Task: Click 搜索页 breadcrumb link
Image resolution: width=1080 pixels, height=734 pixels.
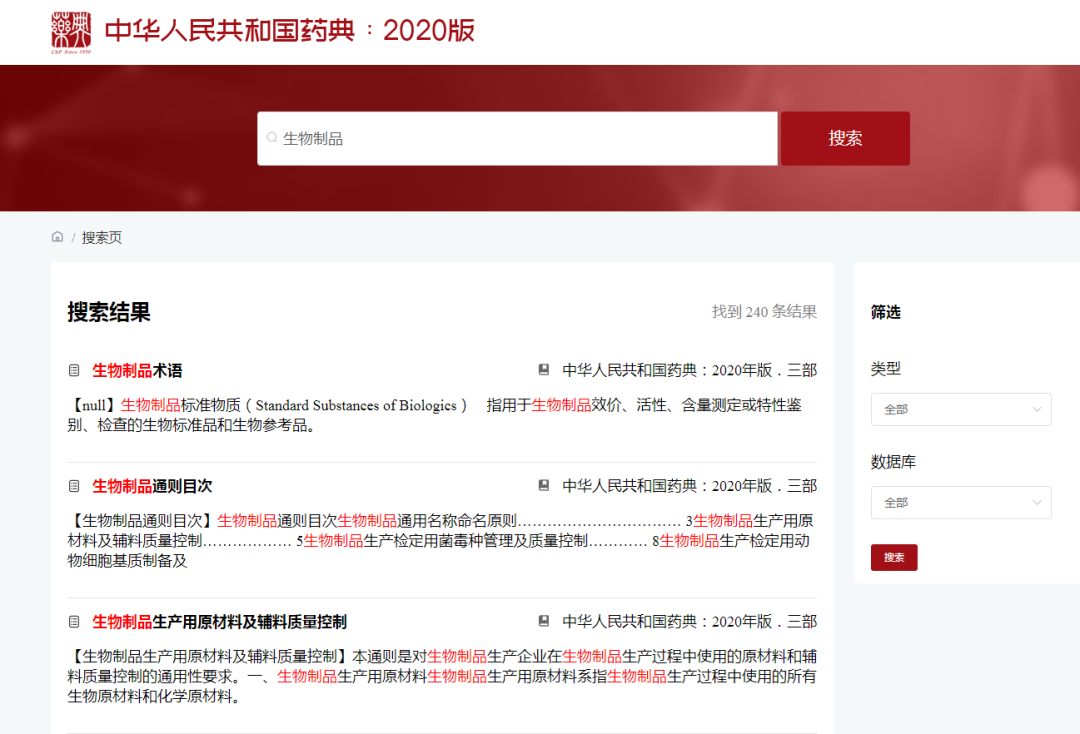Action: click(102, 238)
